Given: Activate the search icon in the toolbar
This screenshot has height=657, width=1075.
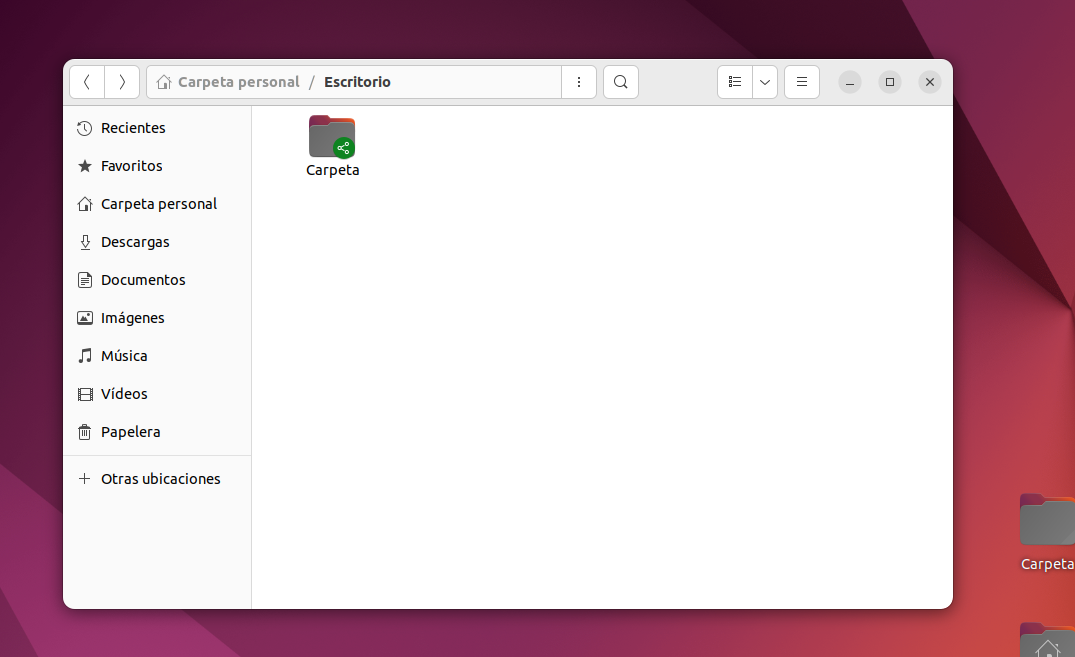Looking at the screenshot, I should tap(620, 82).
